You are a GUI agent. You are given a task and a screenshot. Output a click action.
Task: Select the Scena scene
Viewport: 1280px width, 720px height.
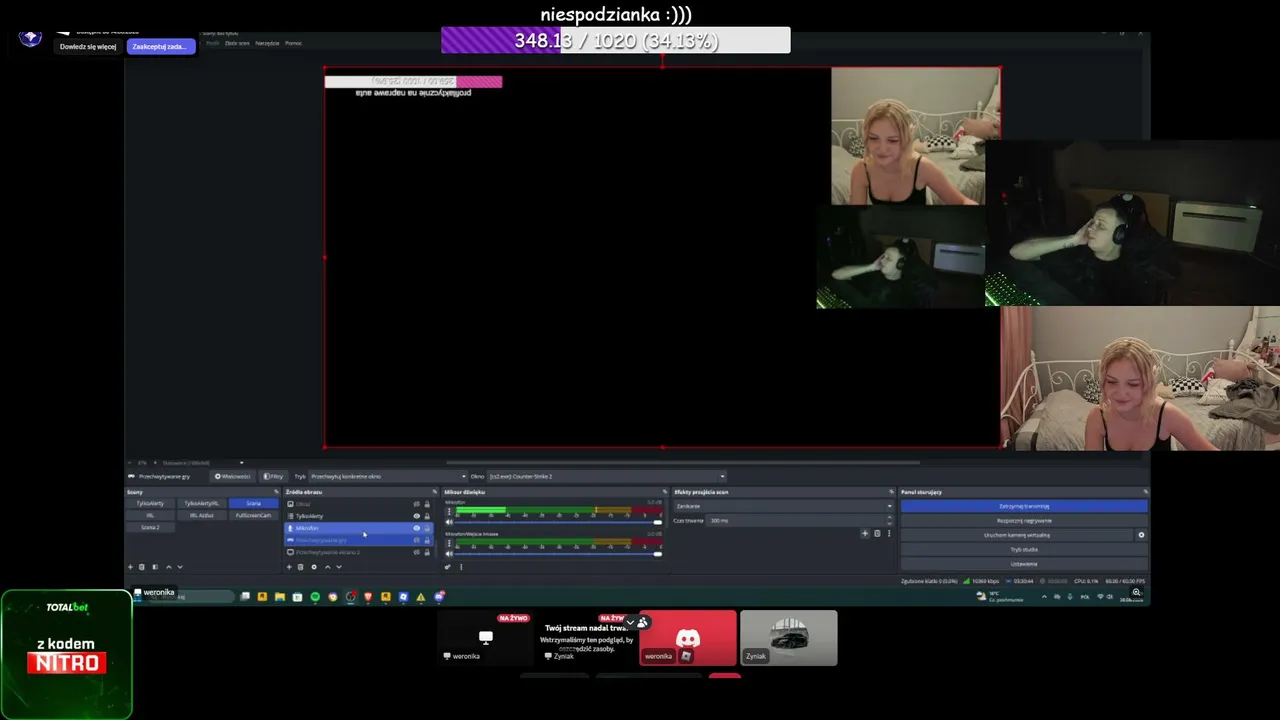(253, 503)
